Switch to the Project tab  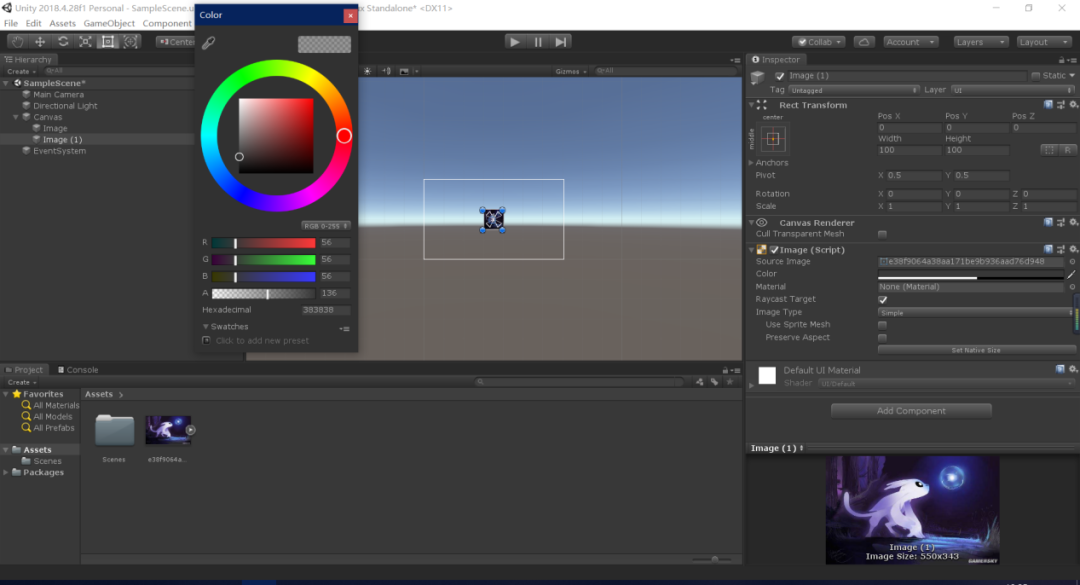(24, 370)
